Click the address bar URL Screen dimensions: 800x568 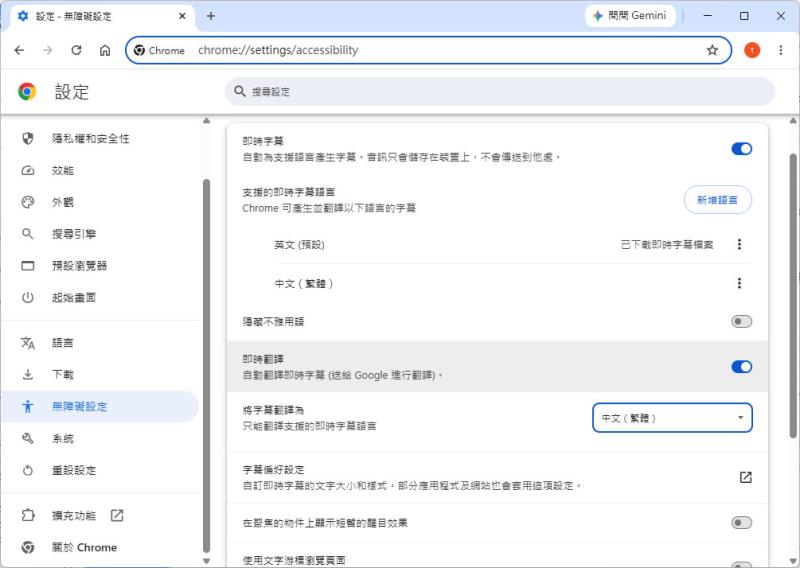[278, 50]
